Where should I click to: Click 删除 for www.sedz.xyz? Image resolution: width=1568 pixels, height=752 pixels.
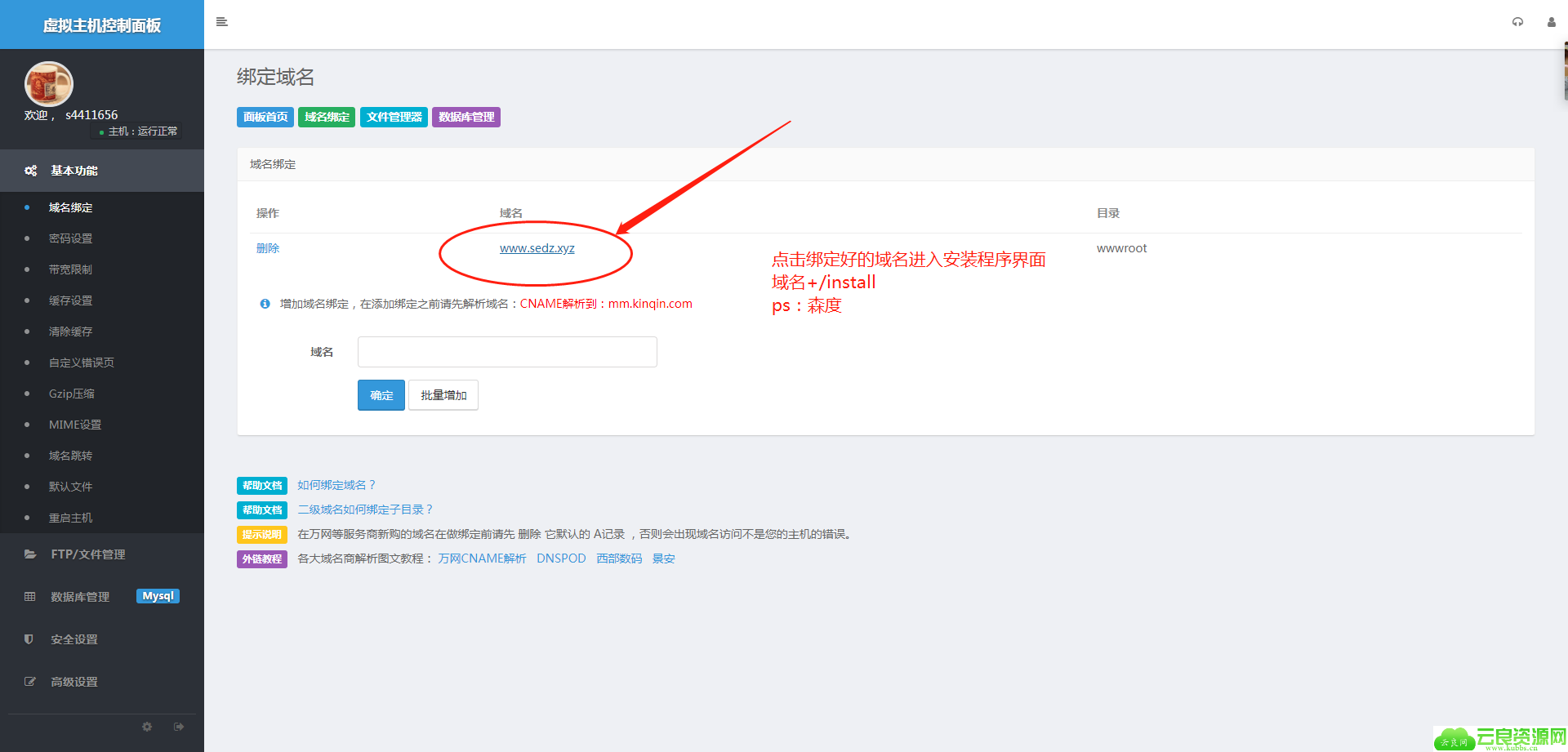pos(268,248)
